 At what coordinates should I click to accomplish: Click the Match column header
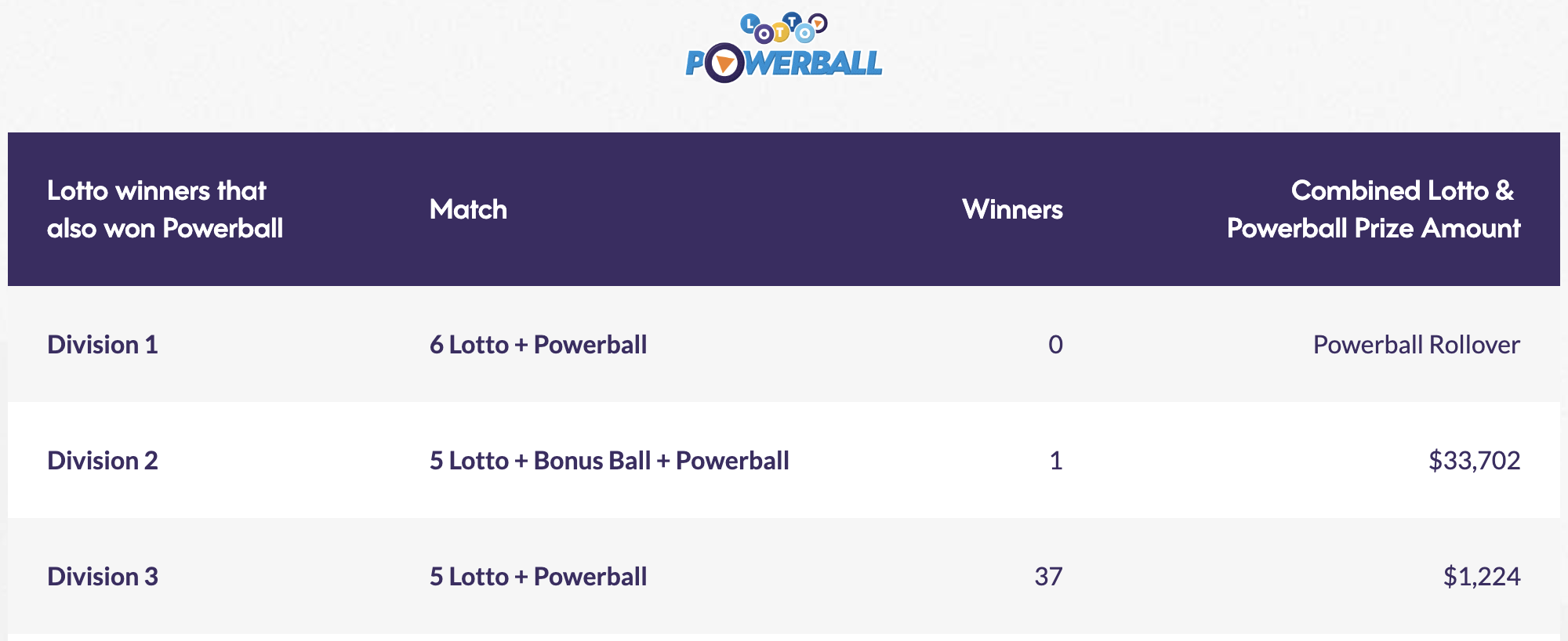(x=468, y=209)
